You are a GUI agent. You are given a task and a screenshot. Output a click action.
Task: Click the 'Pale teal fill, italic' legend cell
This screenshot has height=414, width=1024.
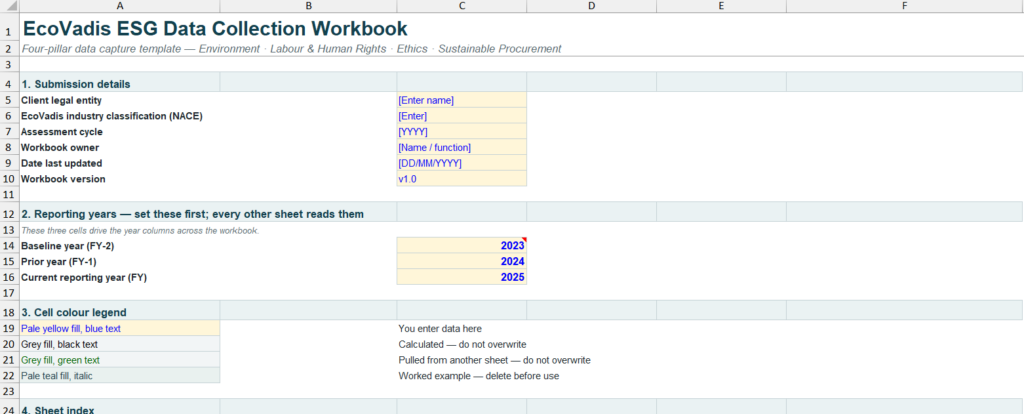[120, 375]
